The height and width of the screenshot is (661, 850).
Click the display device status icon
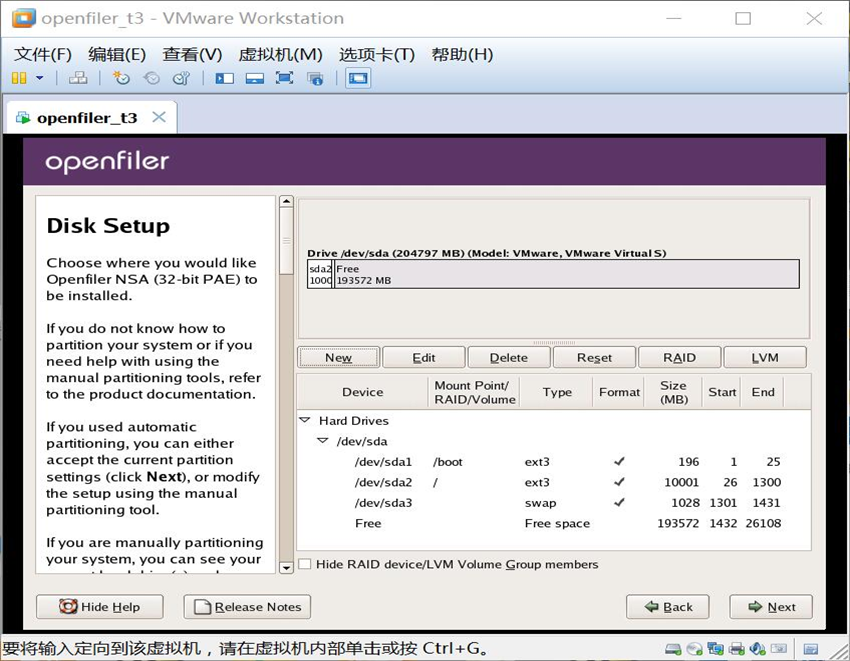[779, 649]
